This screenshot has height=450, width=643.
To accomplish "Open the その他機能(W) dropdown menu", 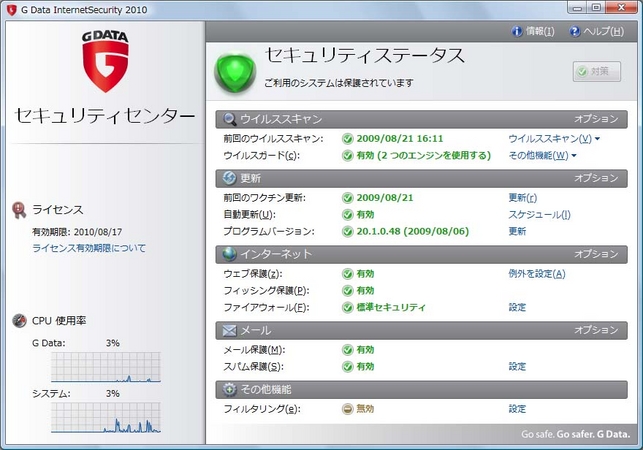I will [x=542, y=155].
